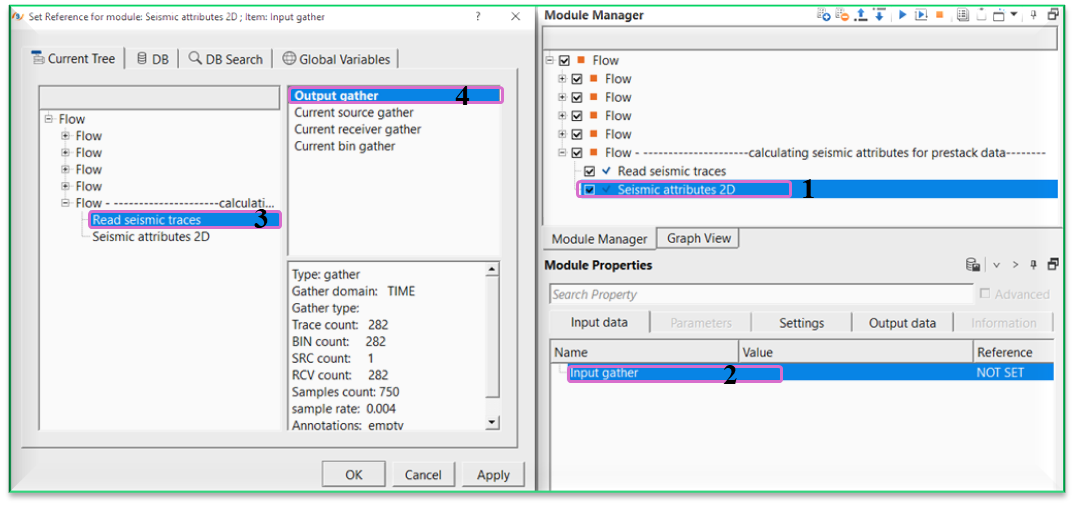
Task: Click the add module icon with blue plus
Action: pyautogui.click(x=824, y=14)
